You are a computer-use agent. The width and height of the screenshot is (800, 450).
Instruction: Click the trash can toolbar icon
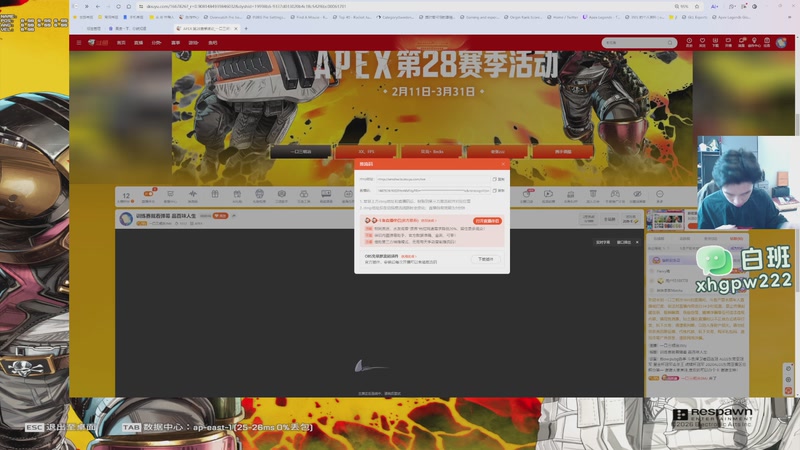click(x=592, y=195)
